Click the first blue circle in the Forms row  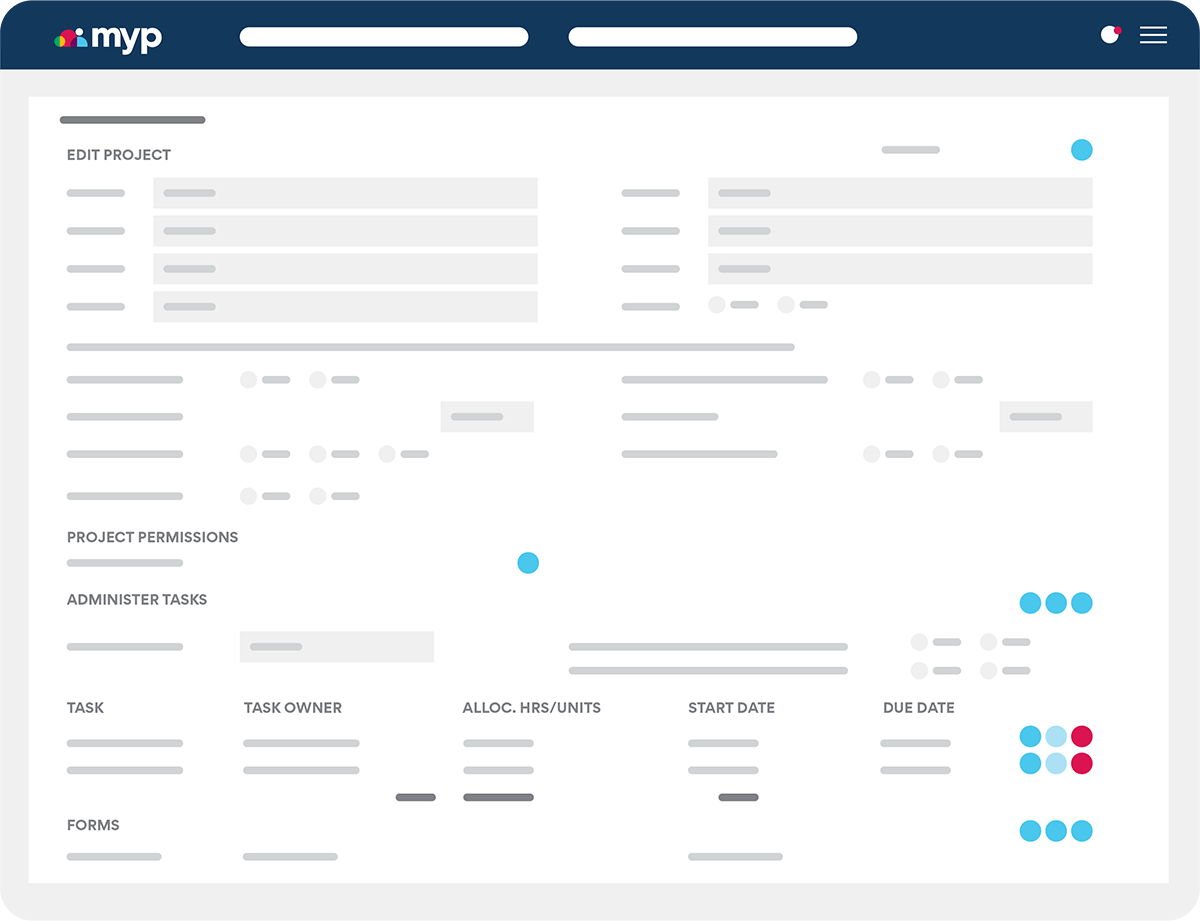1030,831
